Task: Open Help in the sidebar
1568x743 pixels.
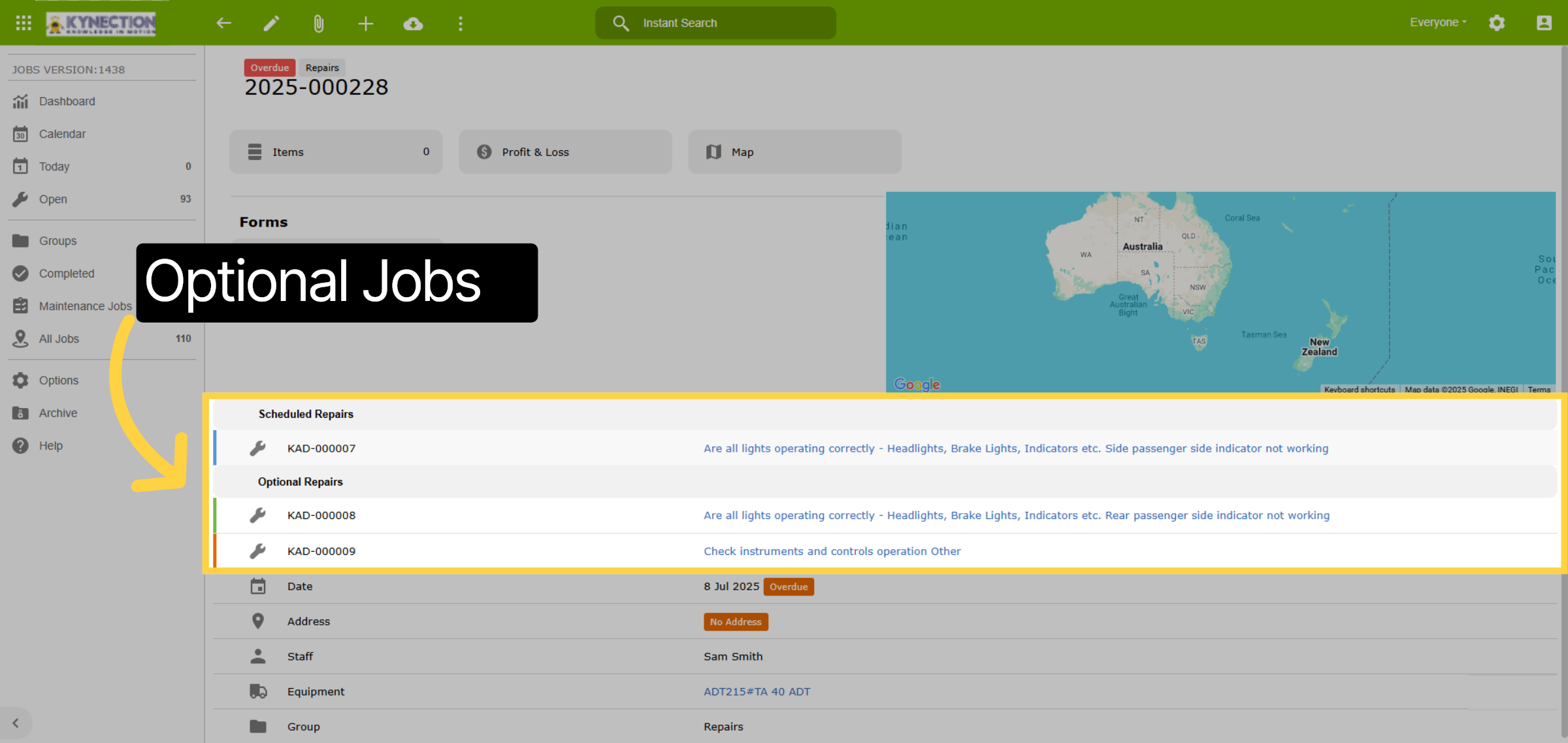Action: tap(102, 446)
